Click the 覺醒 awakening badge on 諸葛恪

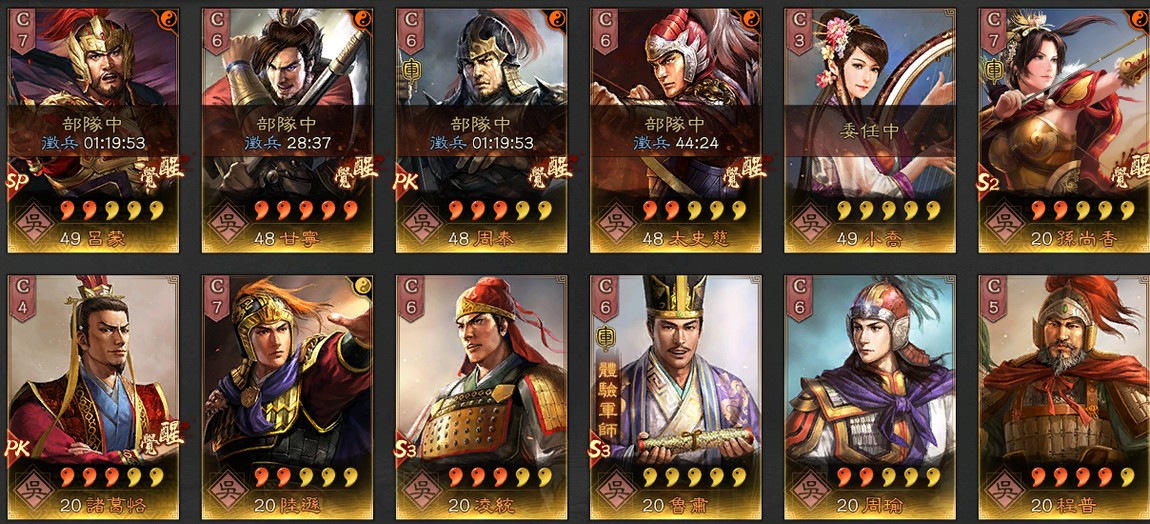[161, 434]
